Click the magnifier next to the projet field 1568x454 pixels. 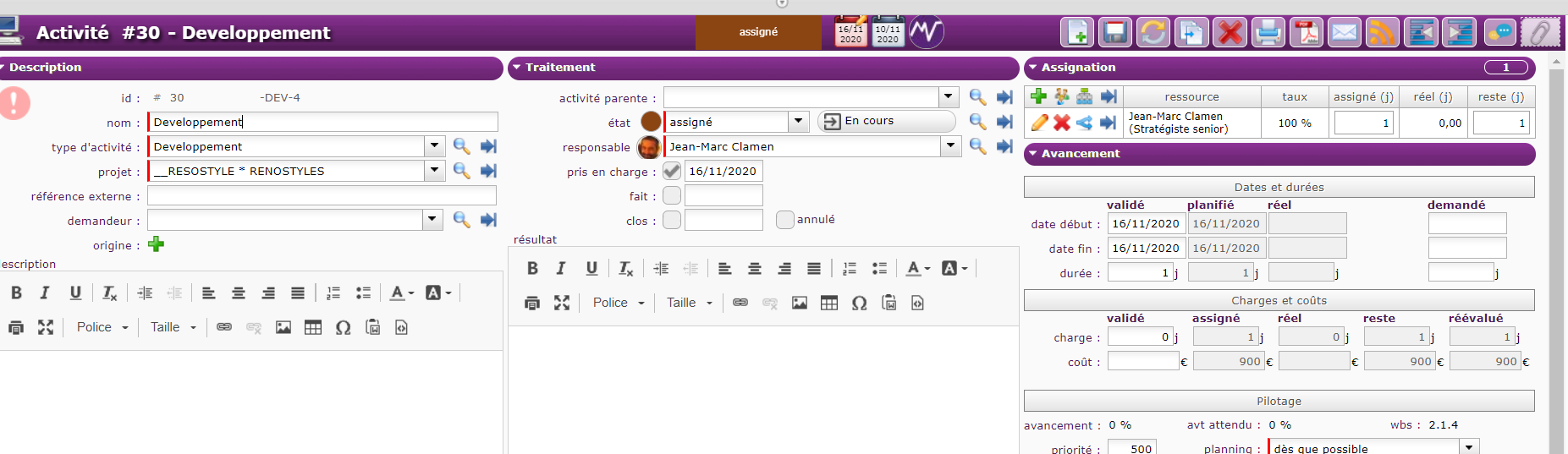(461, 171)
